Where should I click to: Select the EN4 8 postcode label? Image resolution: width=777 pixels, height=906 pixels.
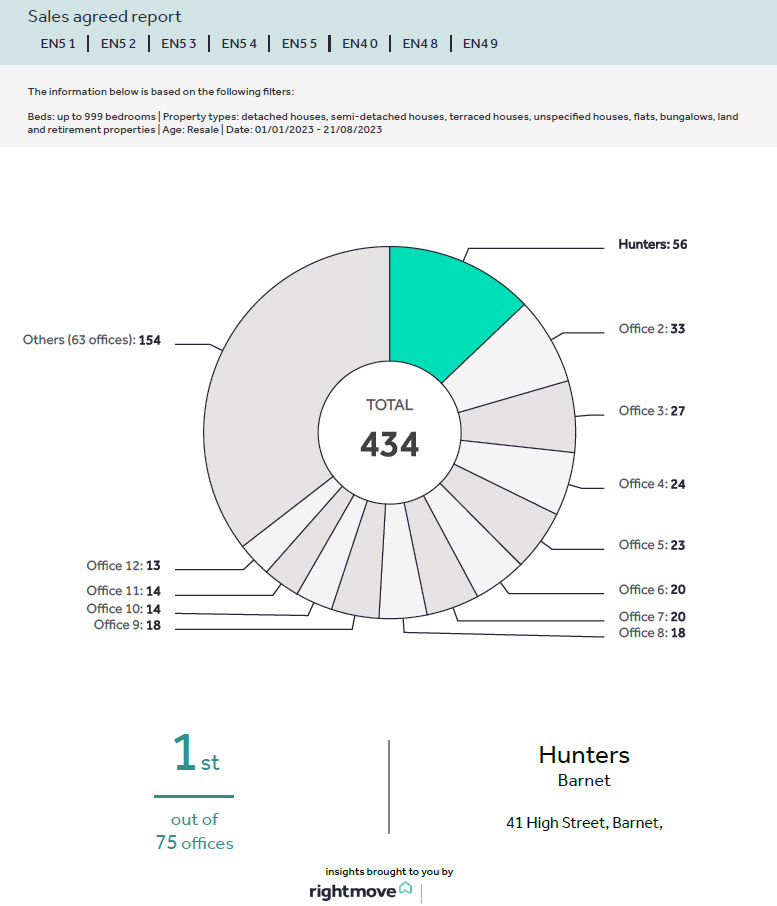[x=420, y=44]
